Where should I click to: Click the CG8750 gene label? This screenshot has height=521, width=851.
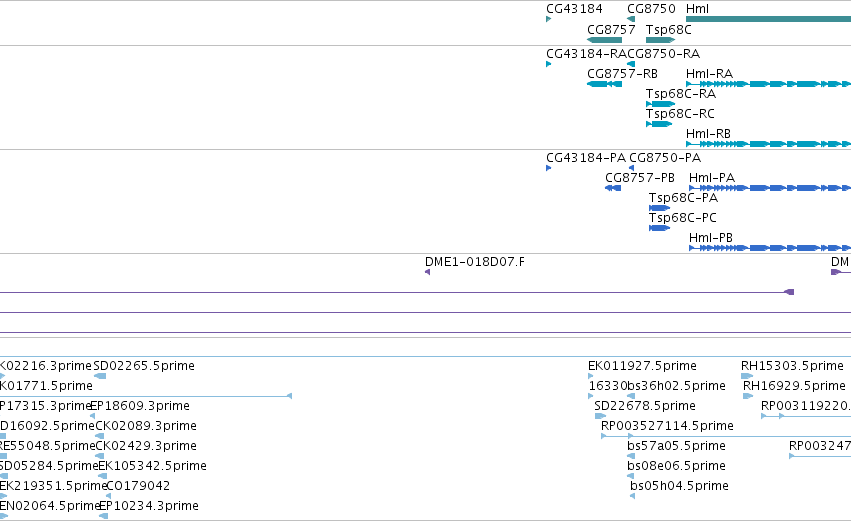(x=651, y=9)
